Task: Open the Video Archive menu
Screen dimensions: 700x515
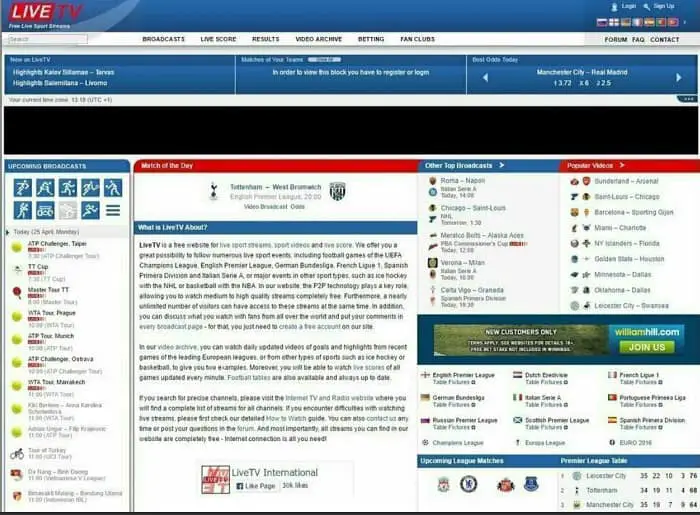Action: (319, 39)
